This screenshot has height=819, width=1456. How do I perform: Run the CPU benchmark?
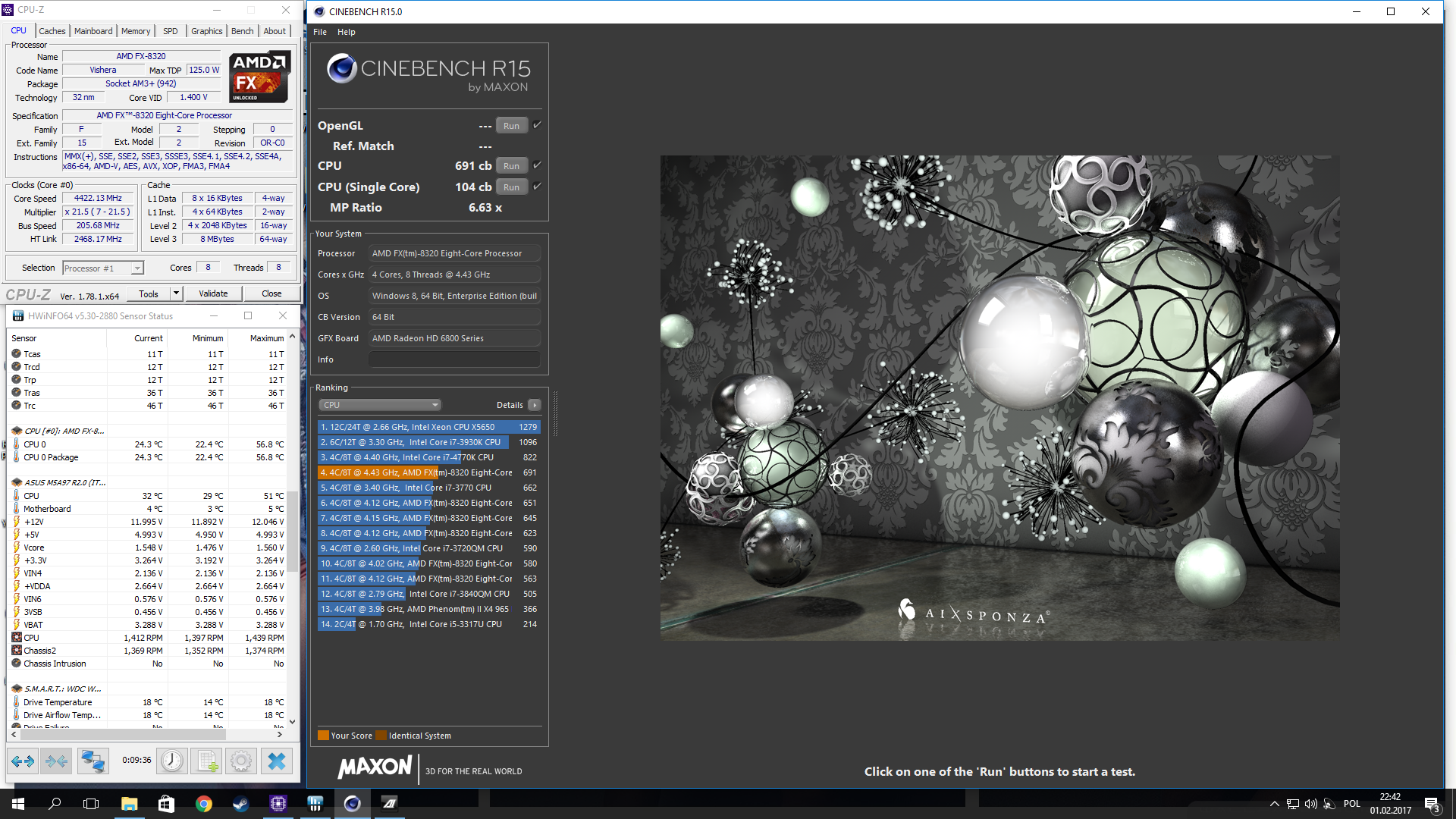(512, 166)
